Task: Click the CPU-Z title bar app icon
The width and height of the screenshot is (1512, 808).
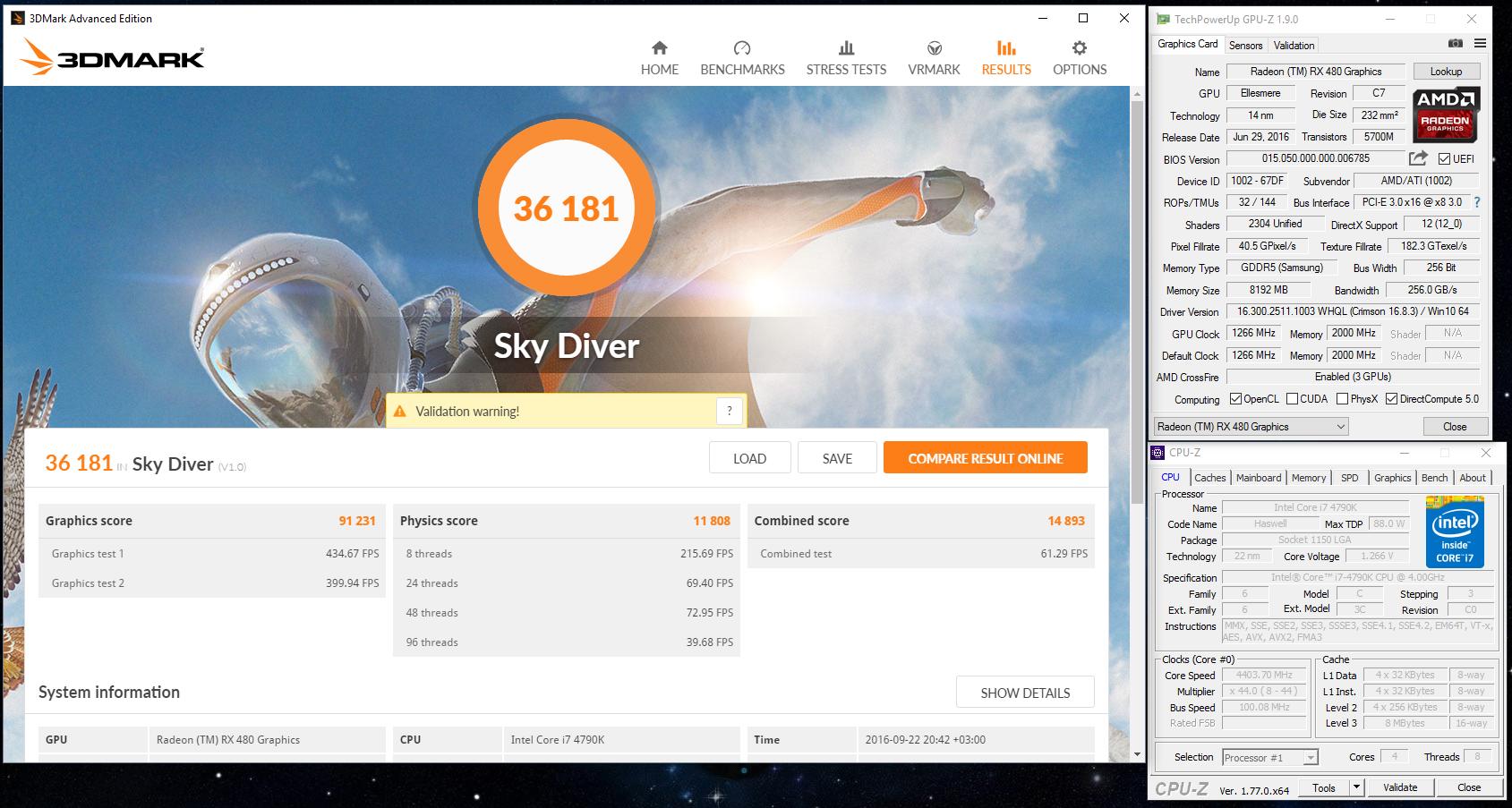Action: [x=1158, y=453]
